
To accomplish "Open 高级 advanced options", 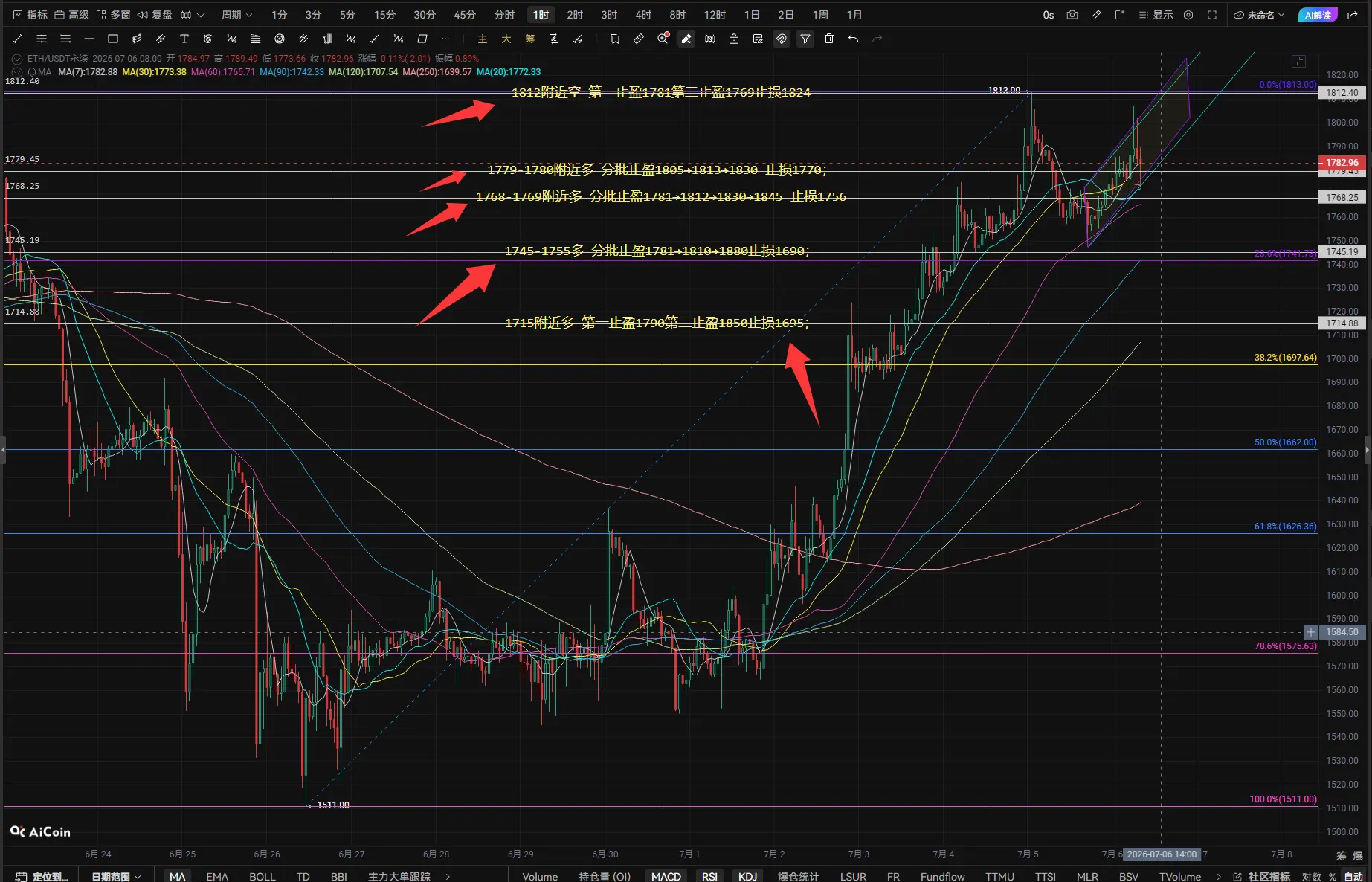I will (x=71, y=15).
